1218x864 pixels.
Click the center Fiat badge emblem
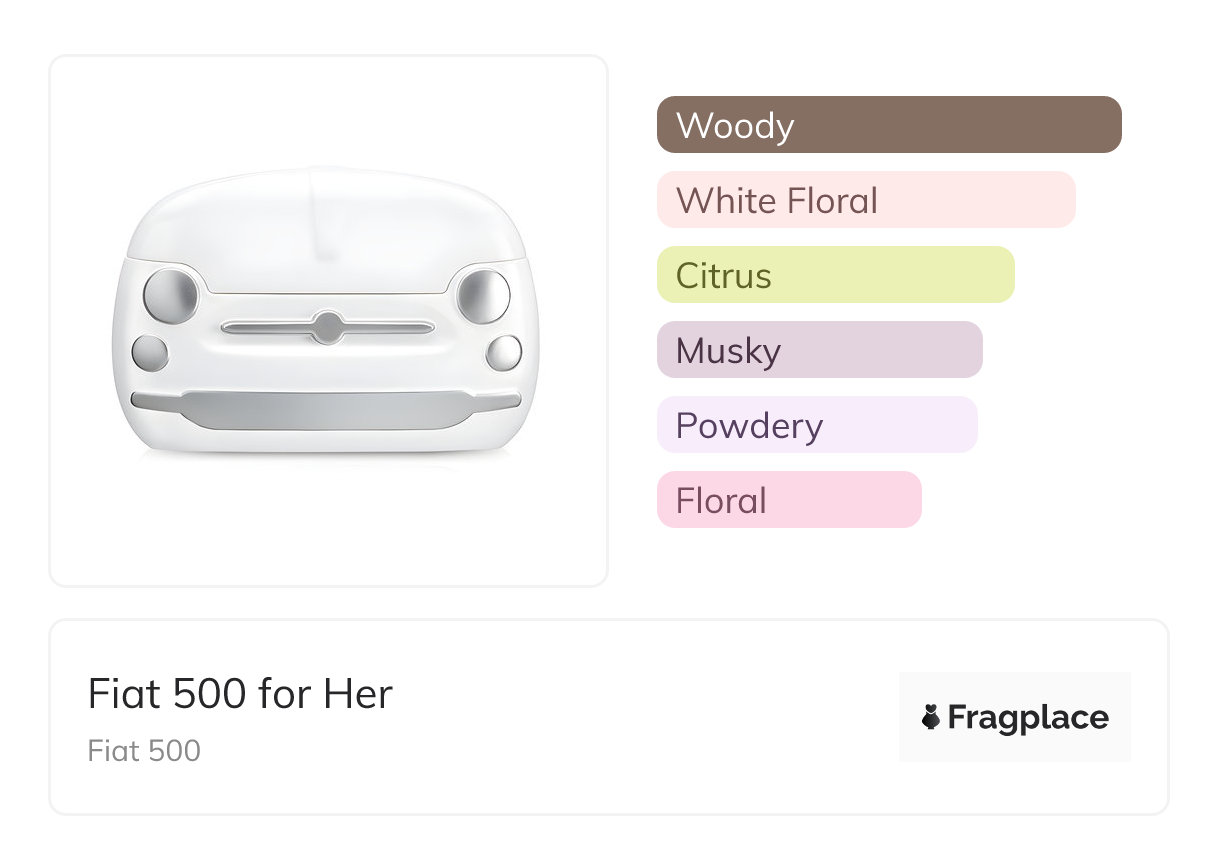click(x=327, y=326)
